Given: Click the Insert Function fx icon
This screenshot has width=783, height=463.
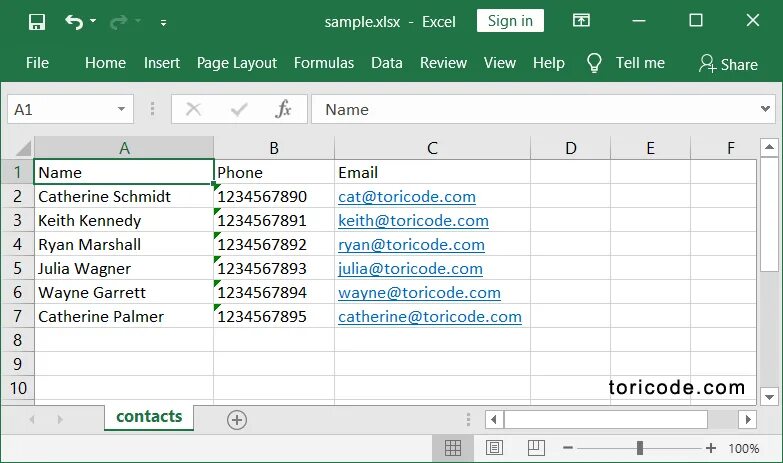Looking at the screenshot, I should click(x=283, y=109).
